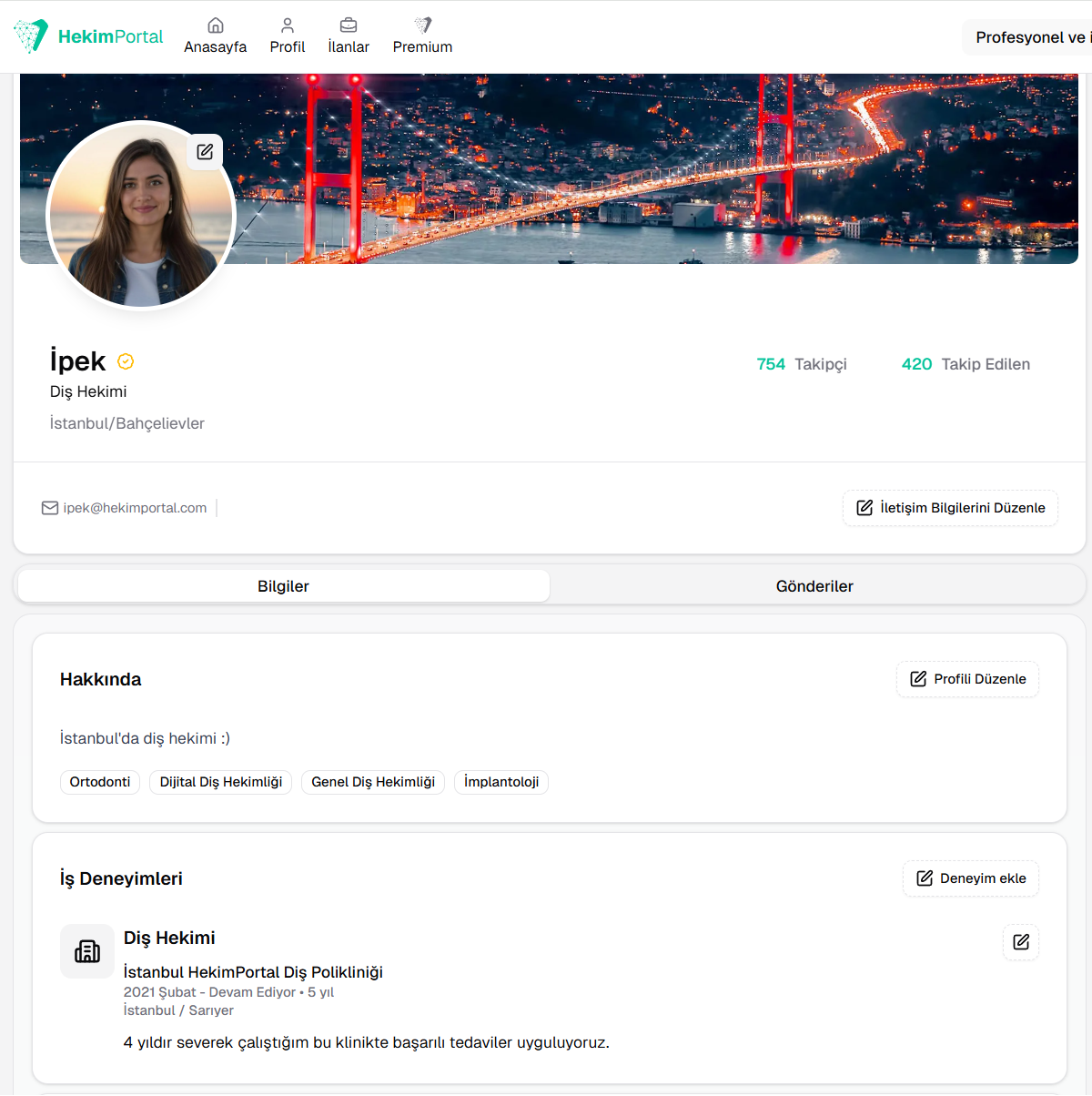
Task: Open the Premium diamond section
Action: (422, 36)
